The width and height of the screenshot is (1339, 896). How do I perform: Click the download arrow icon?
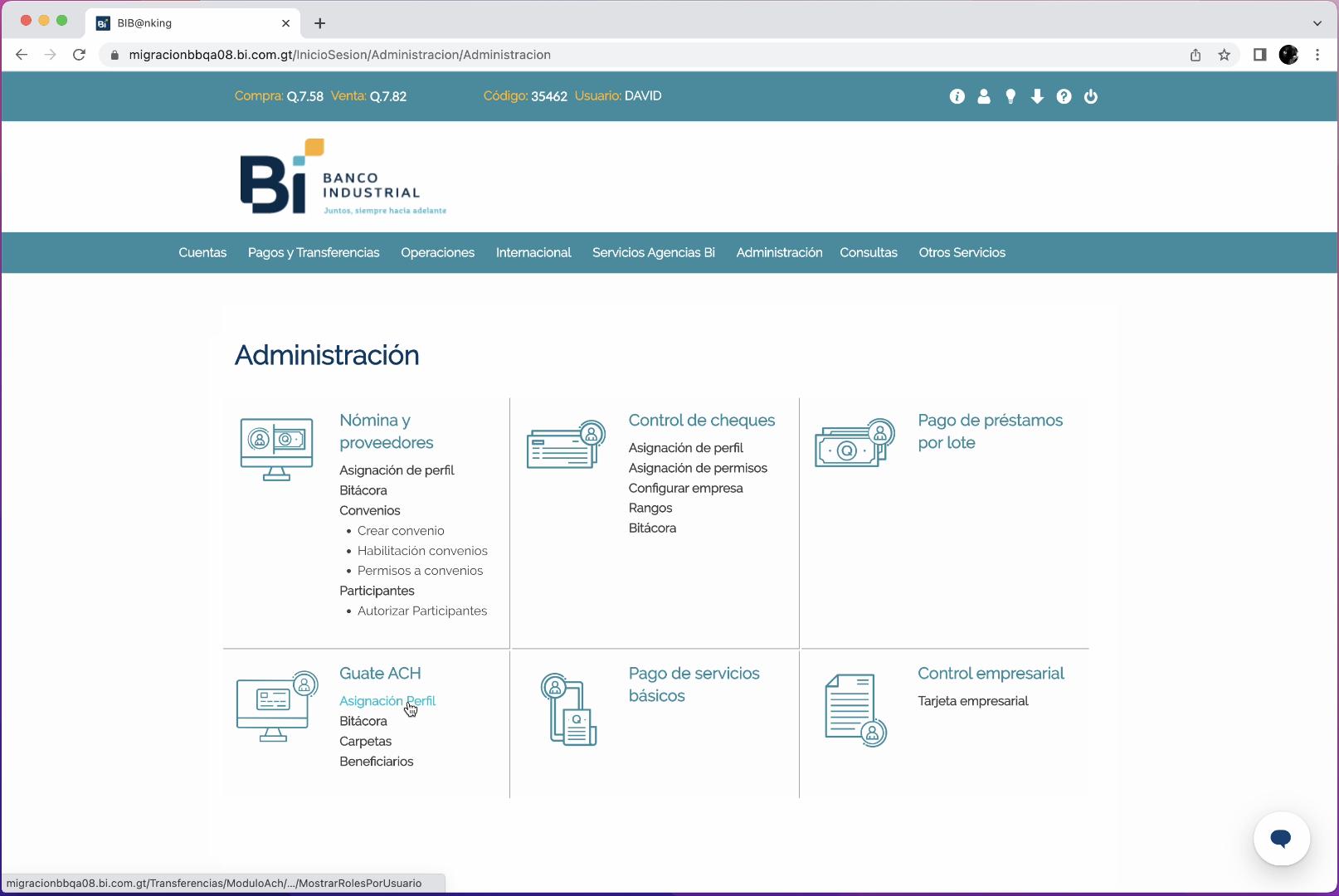(1037, 96)
